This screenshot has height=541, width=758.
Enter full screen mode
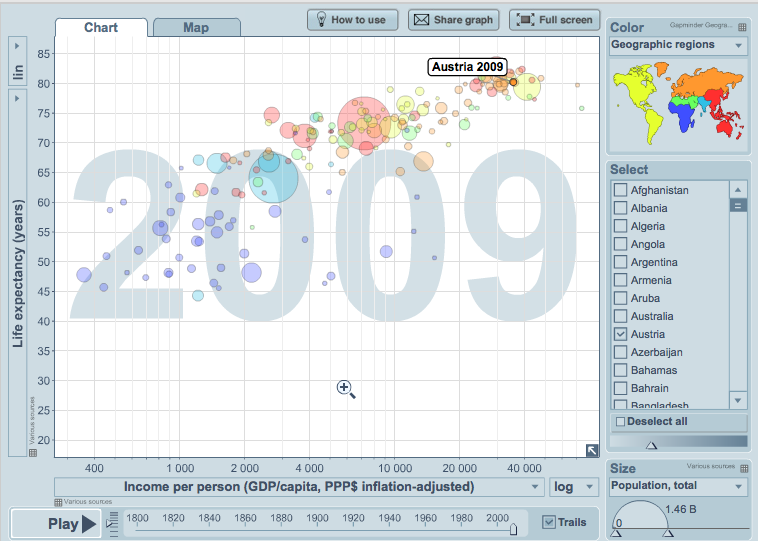(554, 19)
